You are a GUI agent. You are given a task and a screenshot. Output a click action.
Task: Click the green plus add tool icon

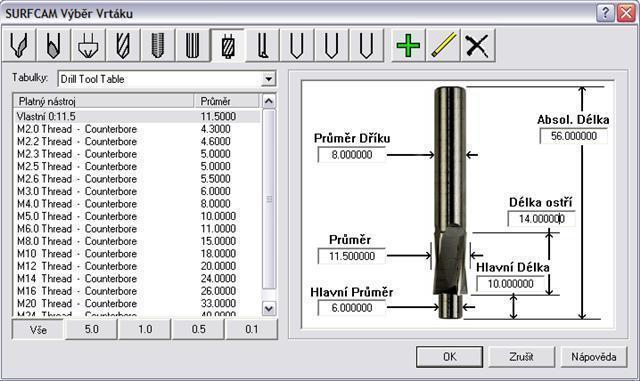pyautogui.click(x=408, y=45)
